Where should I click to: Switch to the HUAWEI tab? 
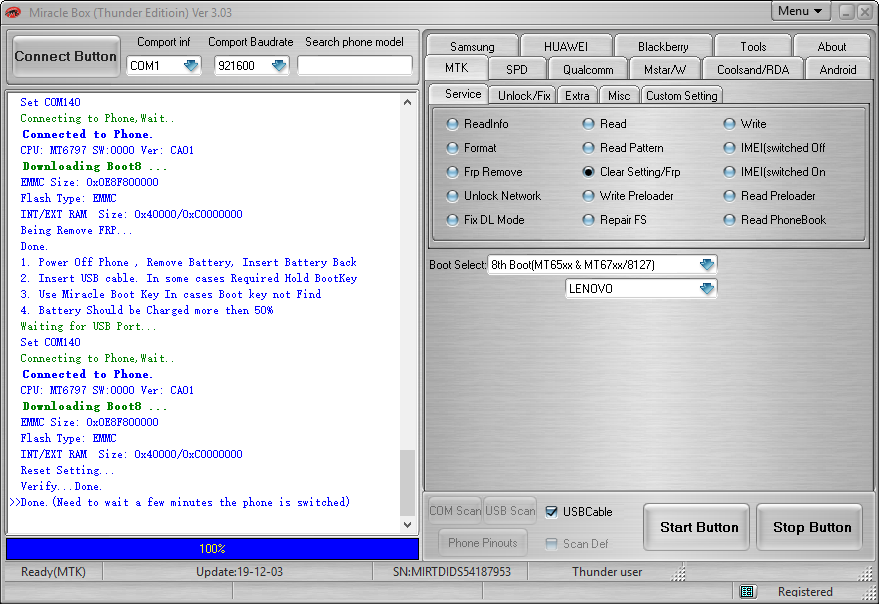click(566, 46)
